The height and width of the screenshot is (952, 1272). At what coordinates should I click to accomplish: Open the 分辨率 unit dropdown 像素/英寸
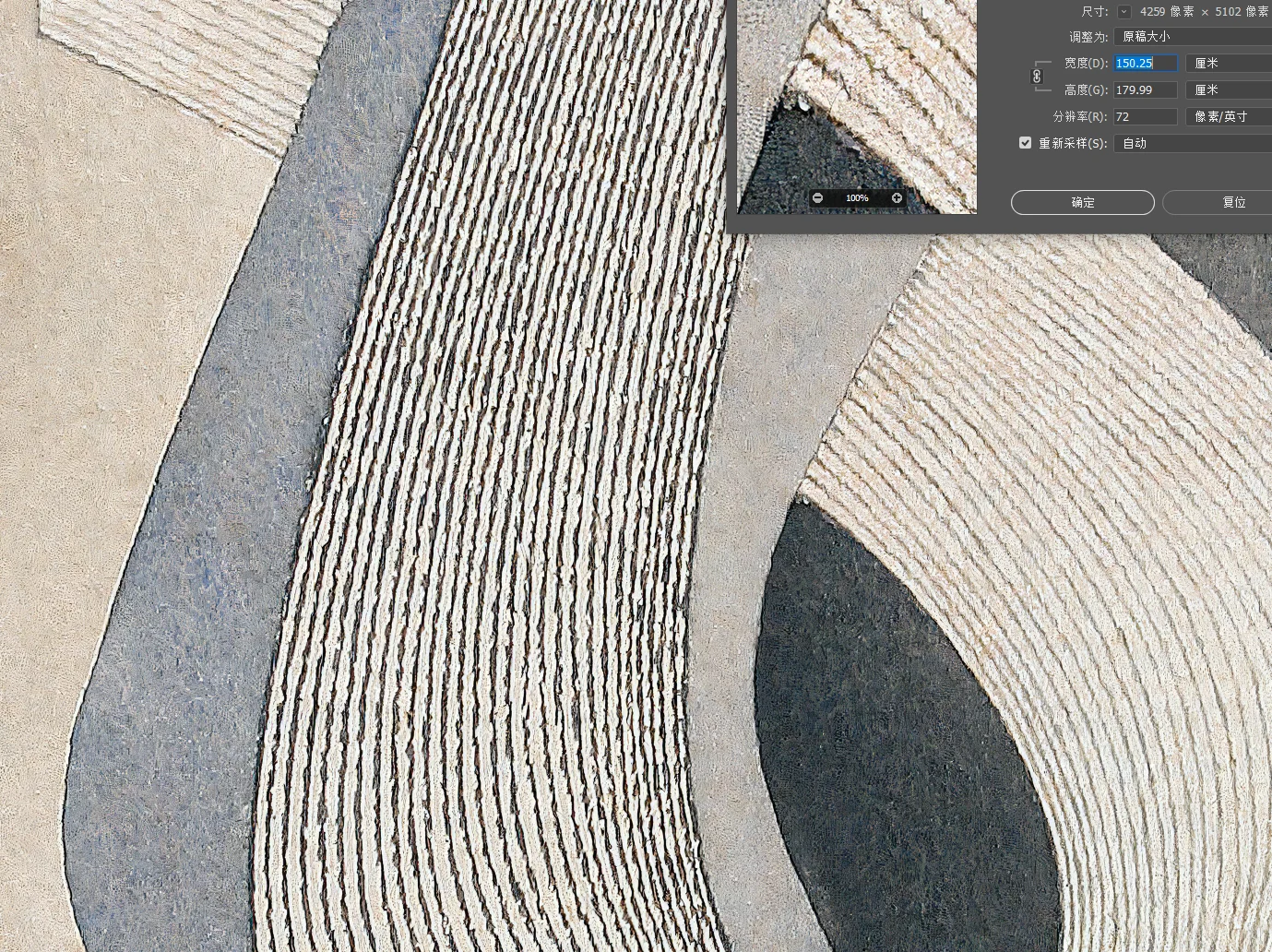[x=1229, y=117]
